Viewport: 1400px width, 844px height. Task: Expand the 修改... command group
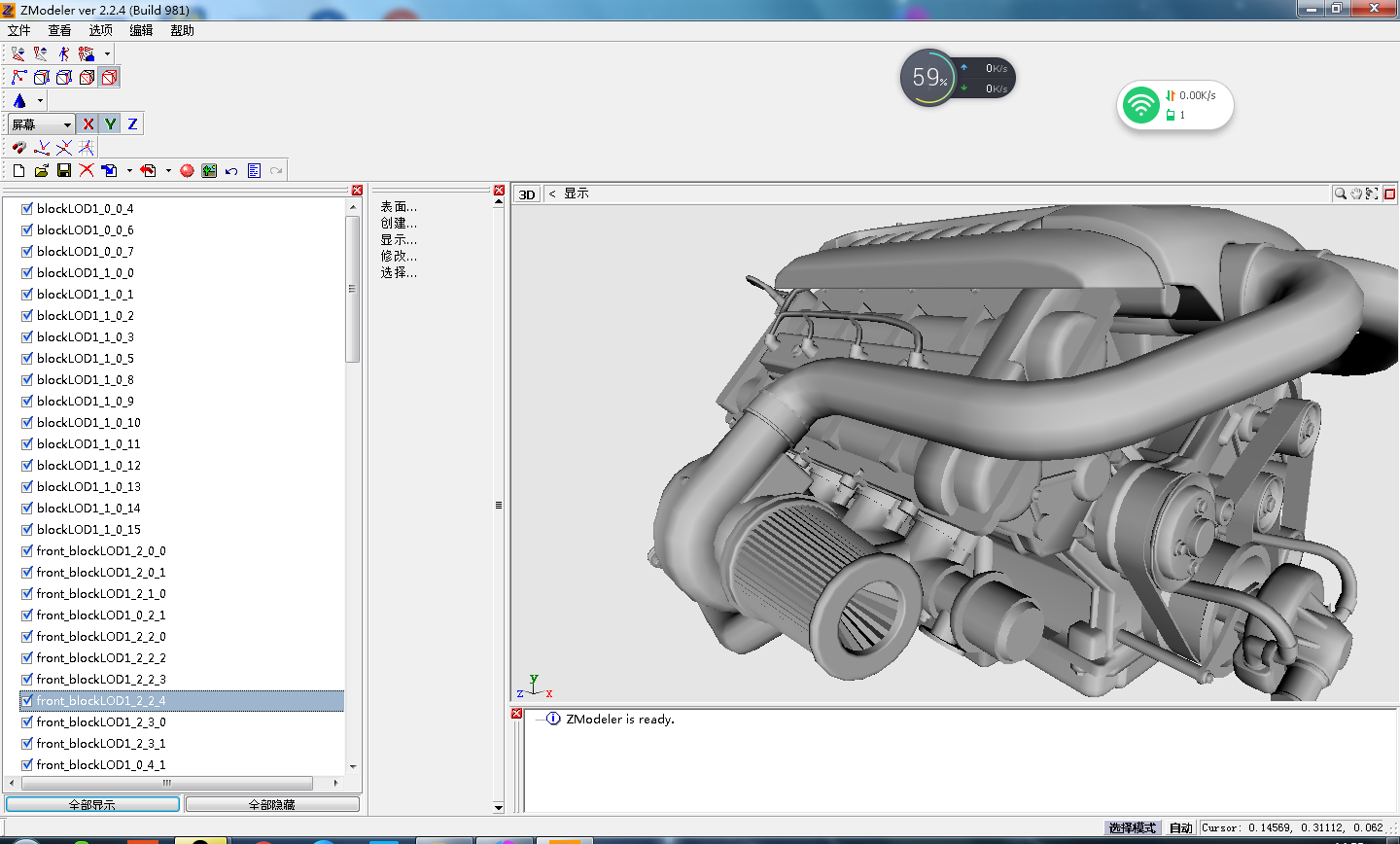coord(399,256)
